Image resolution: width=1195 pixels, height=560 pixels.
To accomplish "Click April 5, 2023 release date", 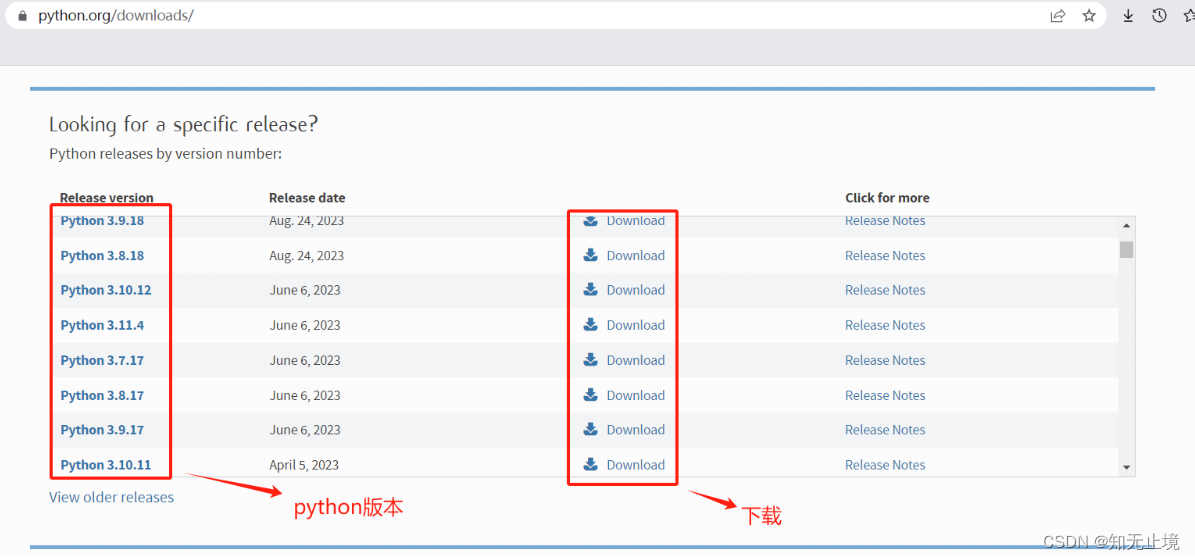I will pos(304,465).
